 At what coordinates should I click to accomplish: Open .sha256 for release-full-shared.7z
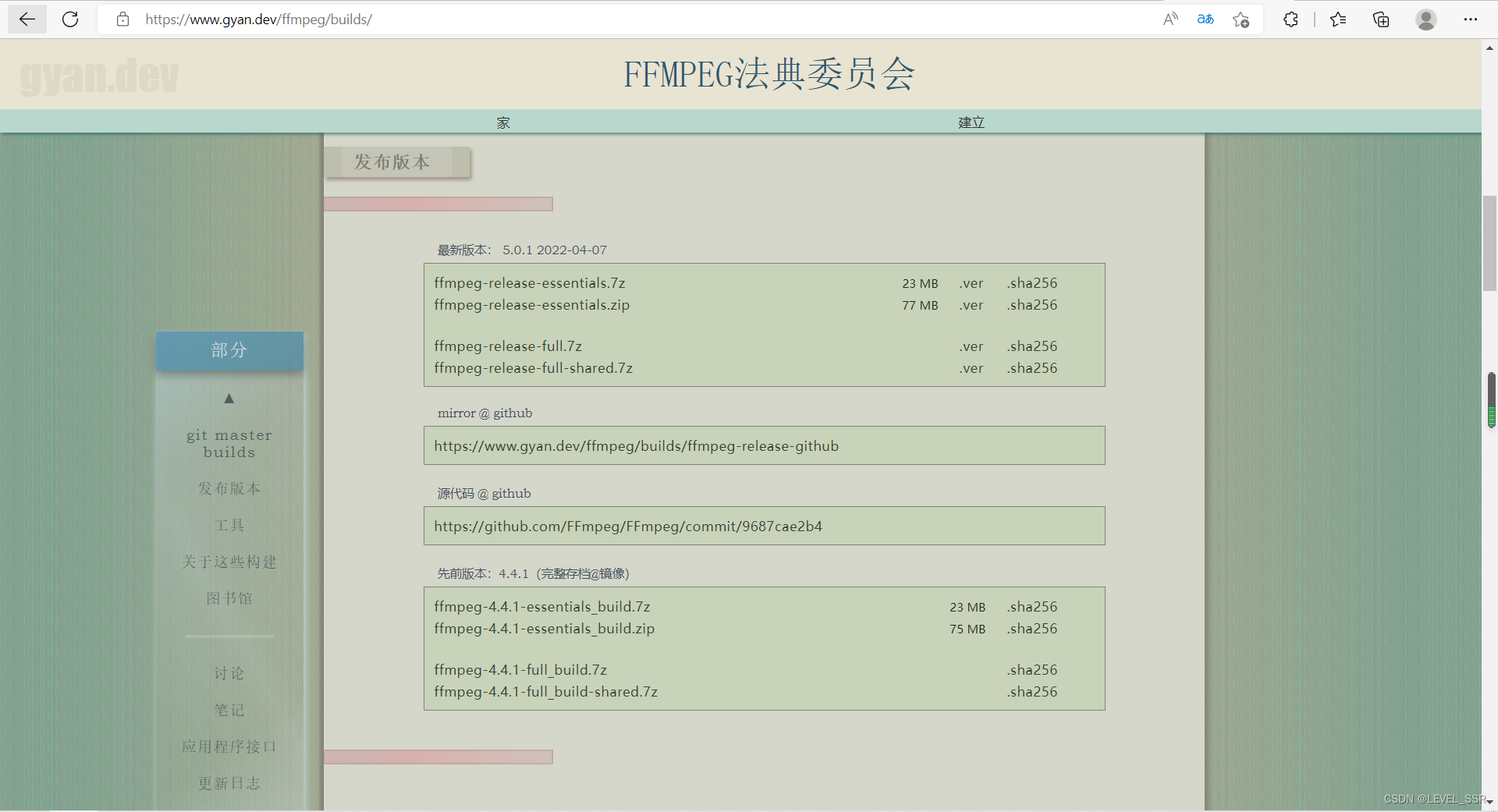click(1031, 368)
